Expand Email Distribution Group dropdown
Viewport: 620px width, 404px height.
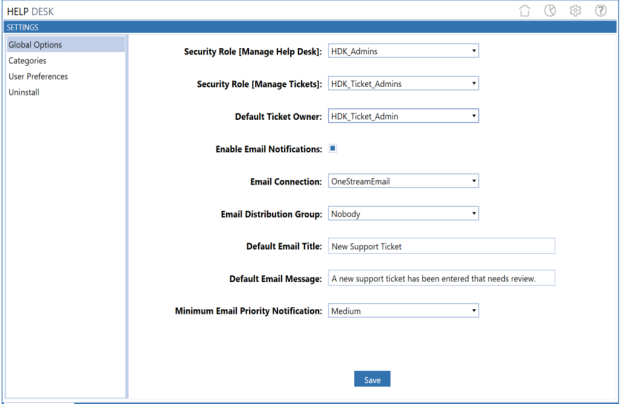[x=403, y=213]
